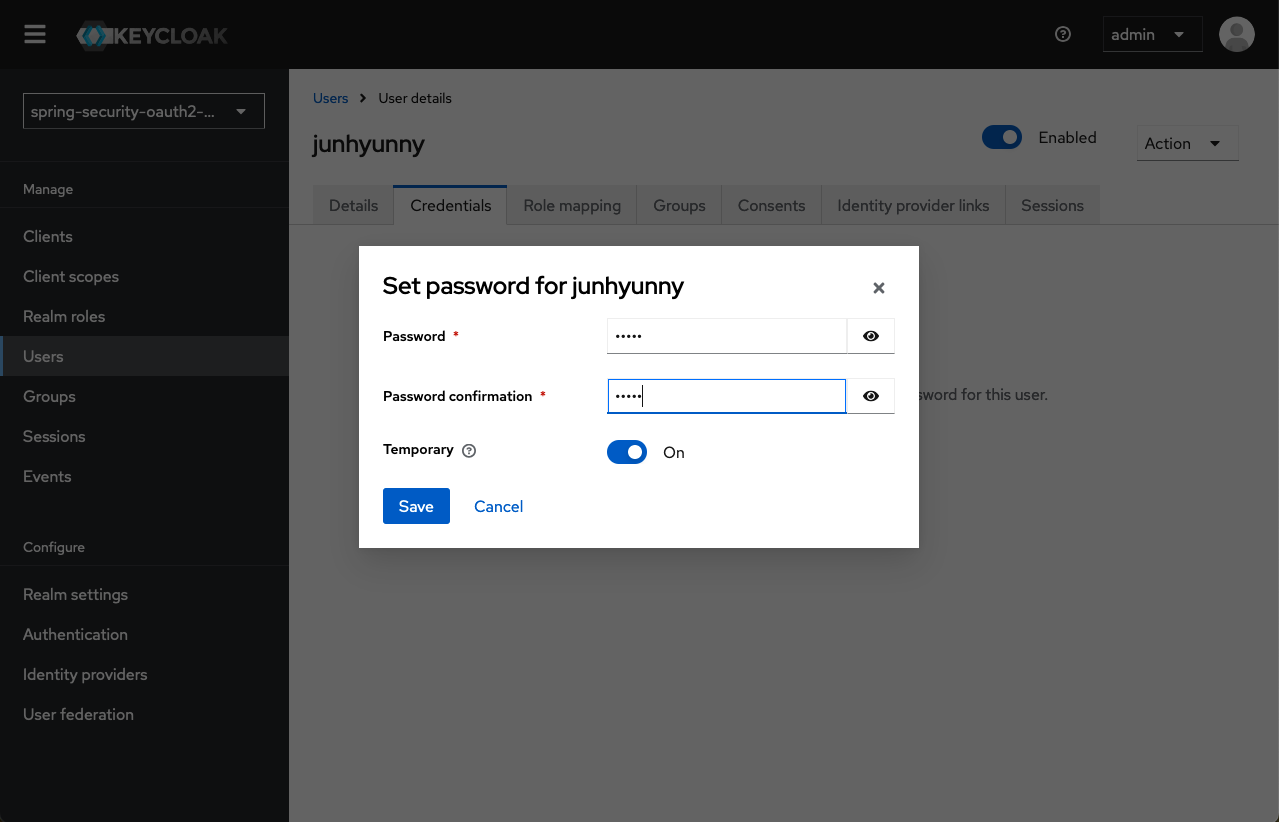
Task: Open the Identity provider links tab
Action: point(913,205)
